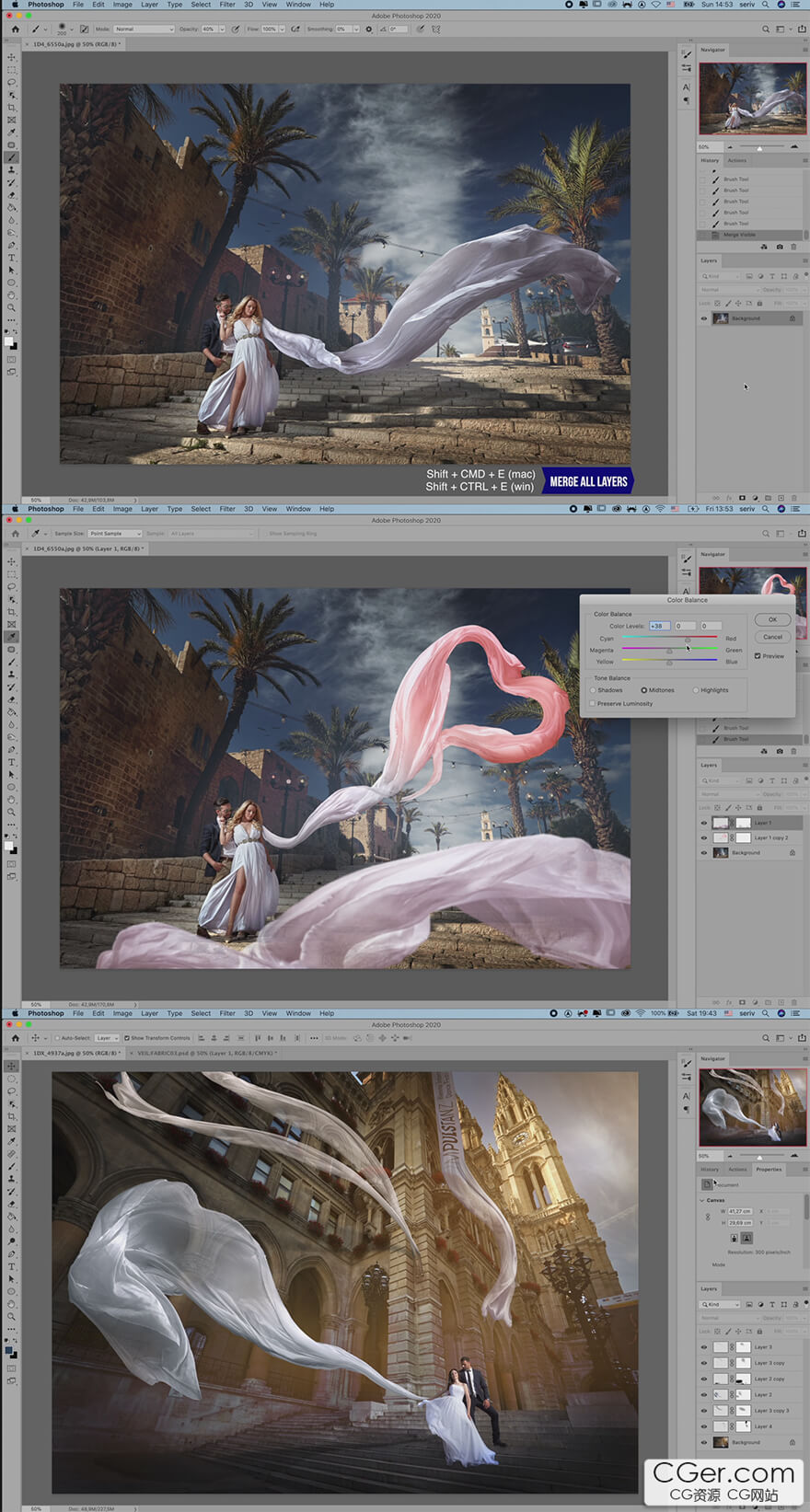Check Preserve Luminosity in Color Balance dialog
Screen dimensions: 810x1512
pos(592,703)
